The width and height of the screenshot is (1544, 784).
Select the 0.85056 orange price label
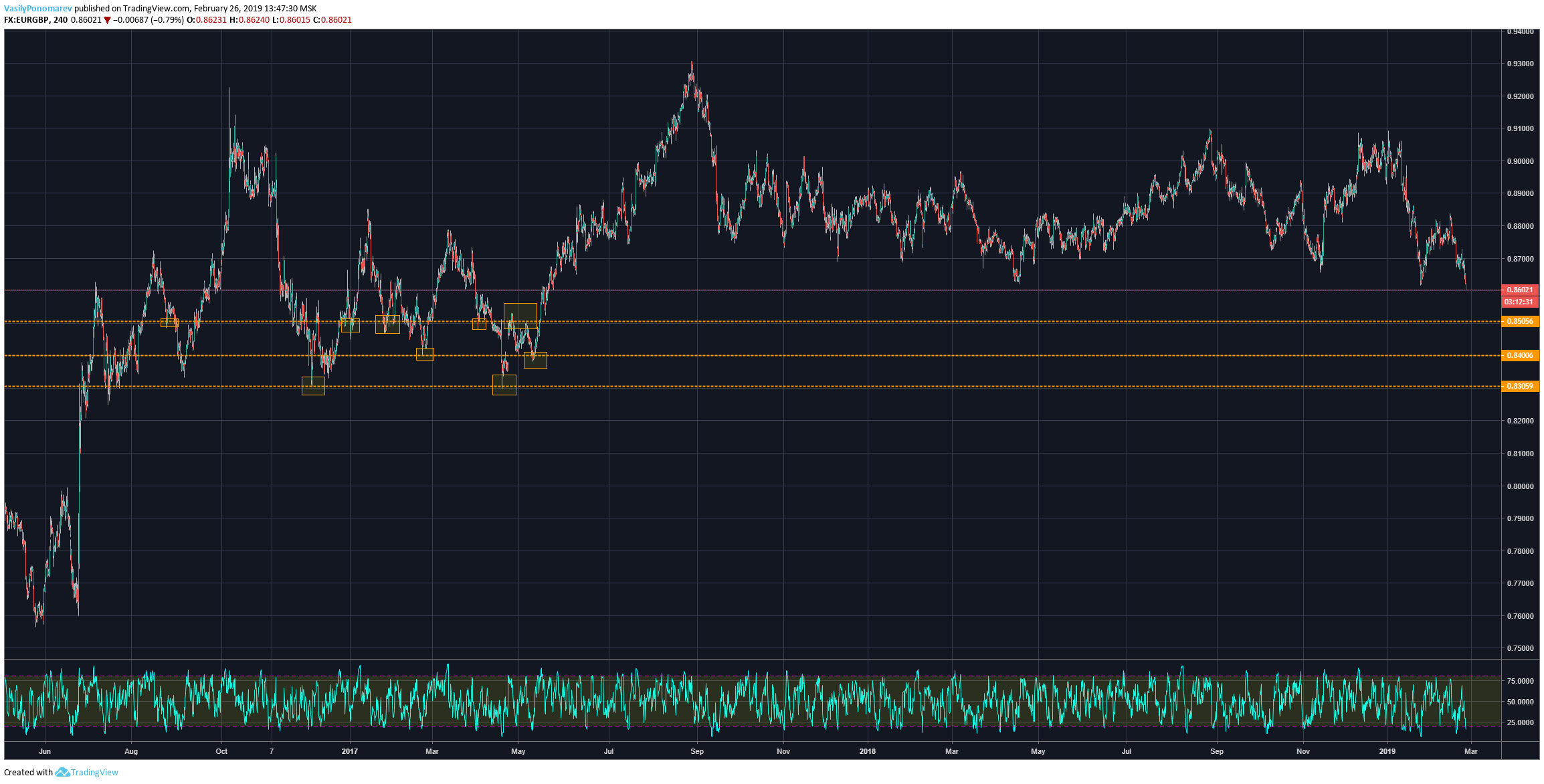pyautogui.click(x=1520, y=321)
